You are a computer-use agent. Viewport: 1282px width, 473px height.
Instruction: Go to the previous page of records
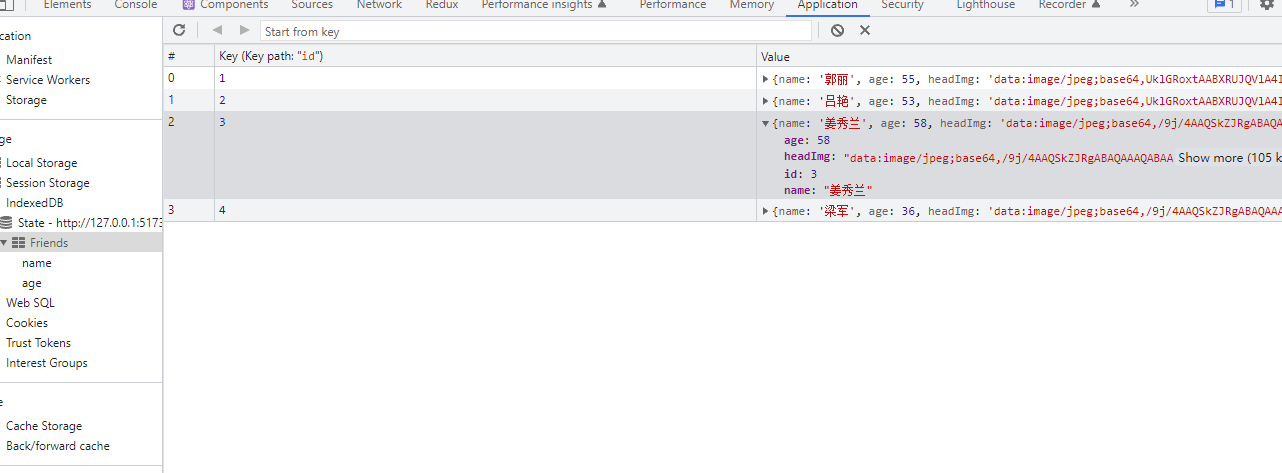point(217,30)
